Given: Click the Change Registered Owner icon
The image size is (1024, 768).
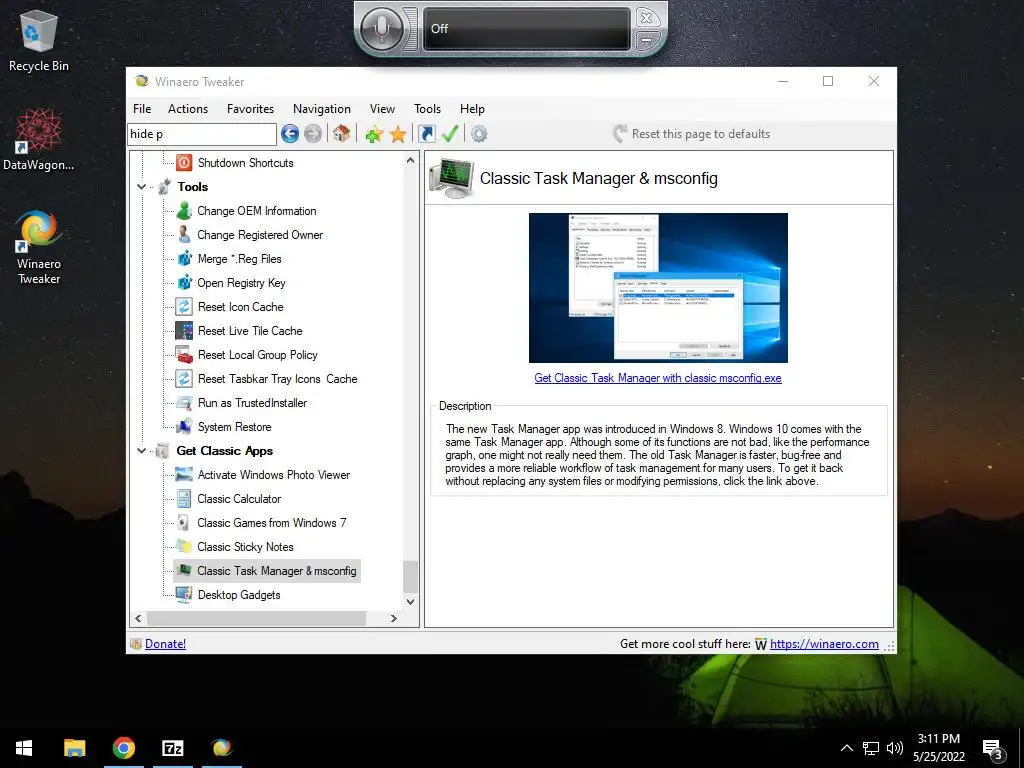Looking at the screenshot, I should pos(184,234).
